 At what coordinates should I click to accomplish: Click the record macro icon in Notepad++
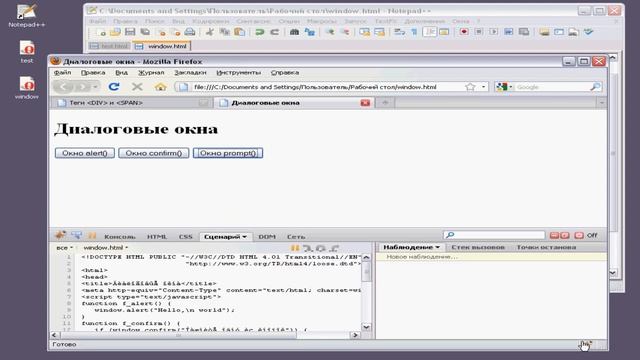pyautogui.click(x=464, y=32)
